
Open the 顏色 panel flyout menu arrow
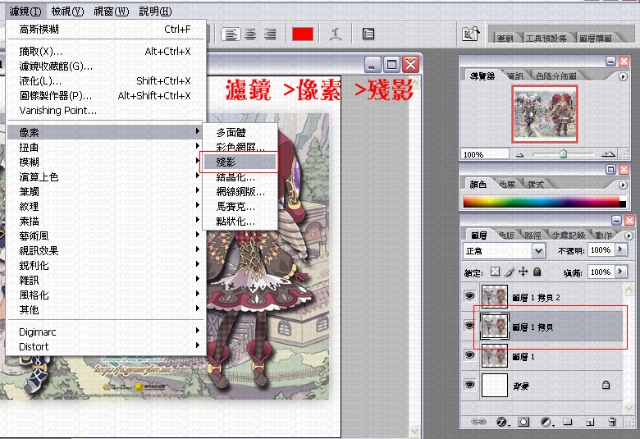coord(623,184)
